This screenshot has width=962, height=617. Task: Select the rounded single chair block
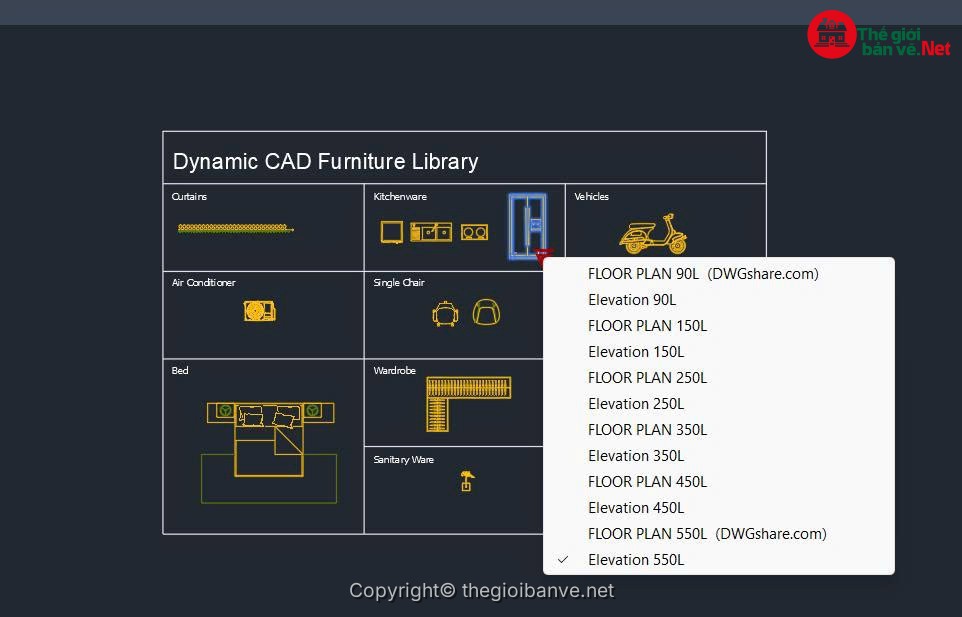(486, 313)
